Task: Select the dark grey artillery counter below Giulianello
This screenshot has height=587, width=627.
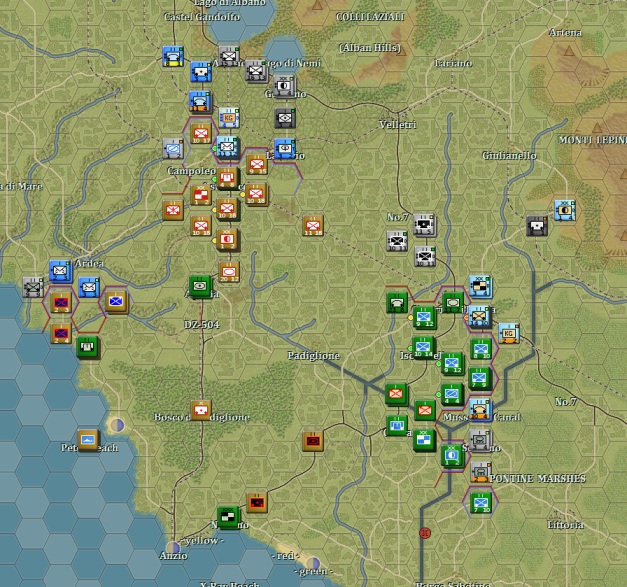Action: [537, 226]
